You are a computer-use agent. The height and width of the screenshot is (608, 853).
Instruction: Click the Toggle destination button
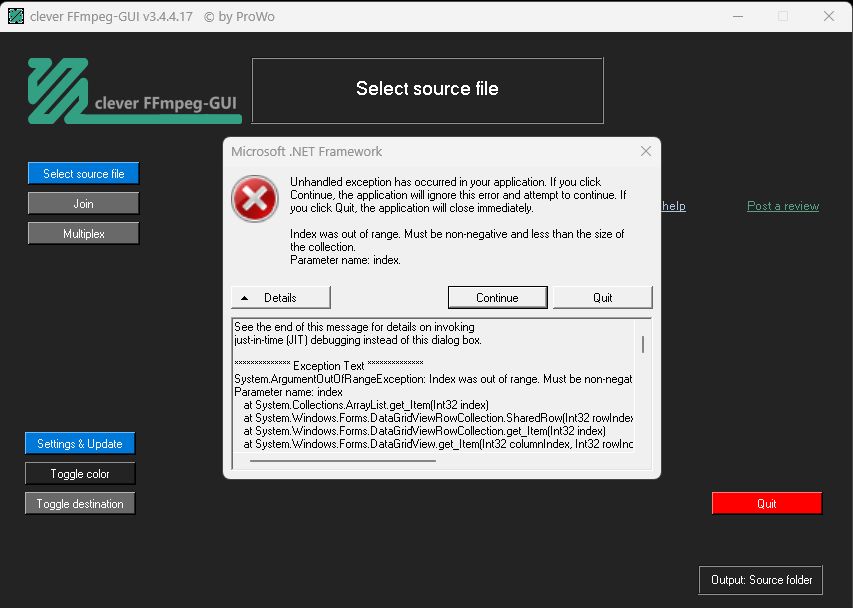(80, 504)
